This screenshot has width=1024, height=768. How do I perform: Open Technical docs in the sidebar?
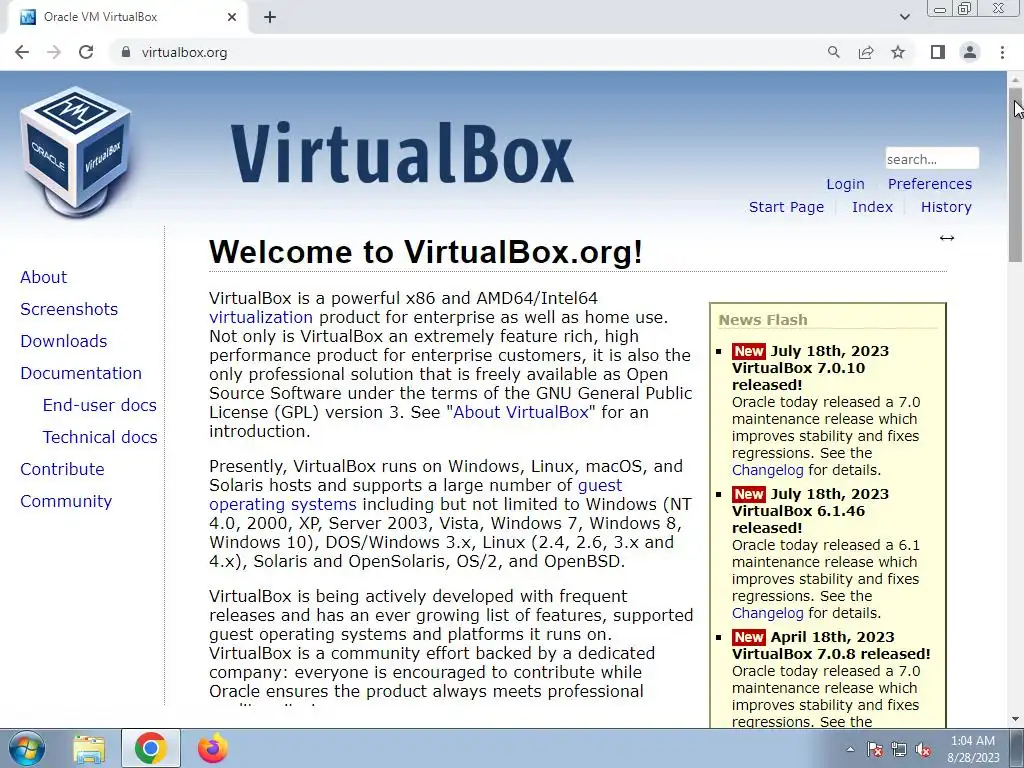click(x=100, y=437)
